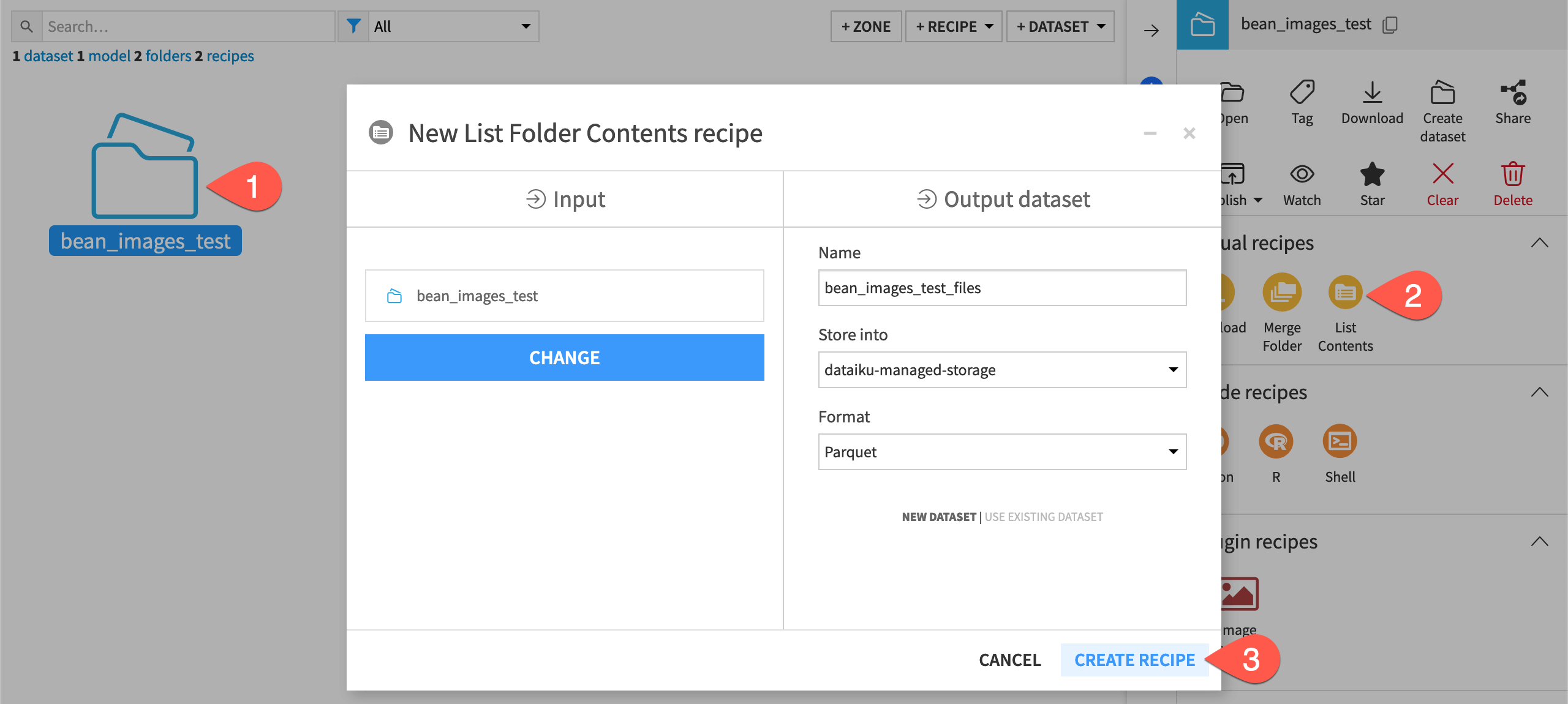Click the CREATE RECIPE button

(x=1134, y=660)
